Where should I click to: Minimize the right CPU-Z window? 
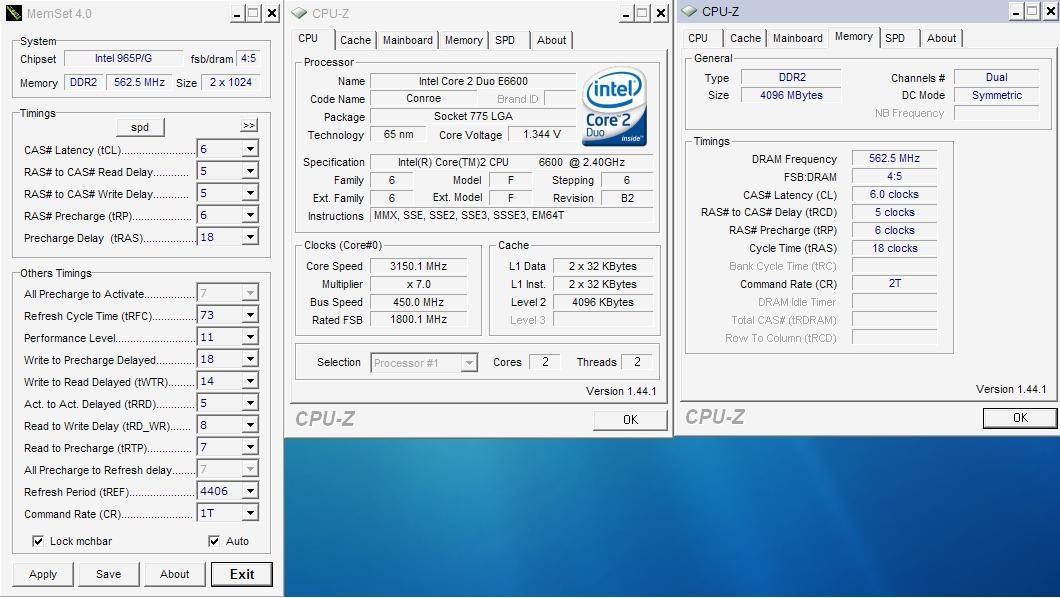(x=1016, y=11)
